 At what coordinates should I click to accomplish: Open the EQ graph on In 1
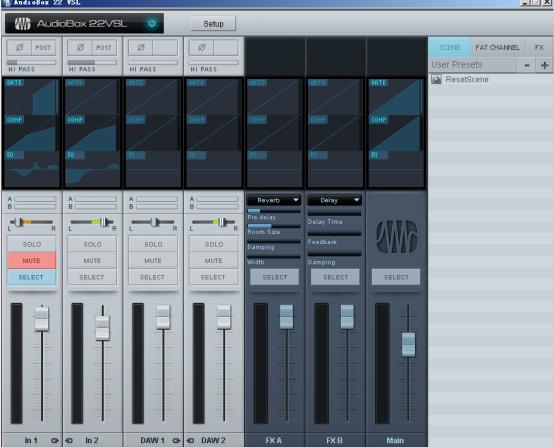pyautogui.click(x=31, y=169)
